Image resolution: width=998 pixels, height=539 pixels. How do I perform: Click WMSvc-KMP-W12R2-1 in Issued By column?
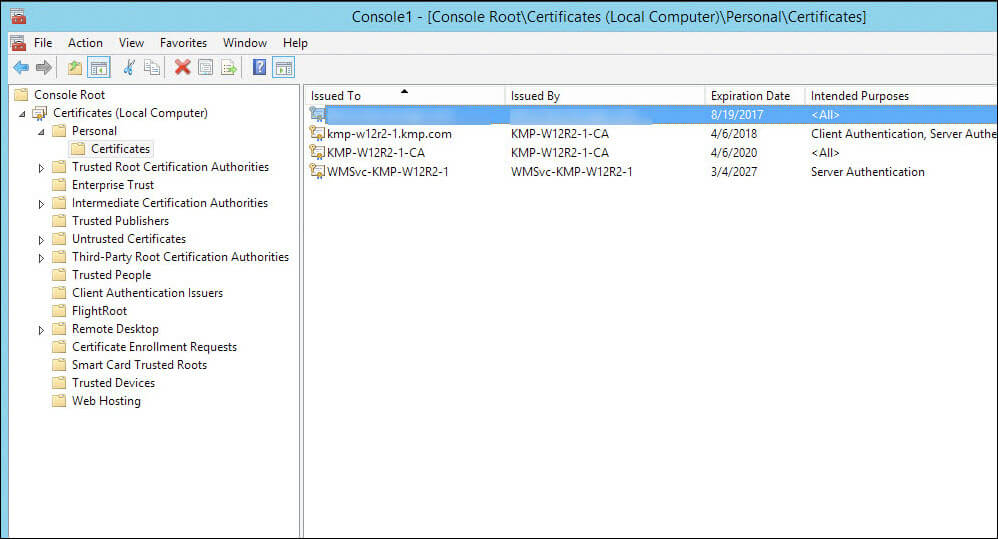572,172
